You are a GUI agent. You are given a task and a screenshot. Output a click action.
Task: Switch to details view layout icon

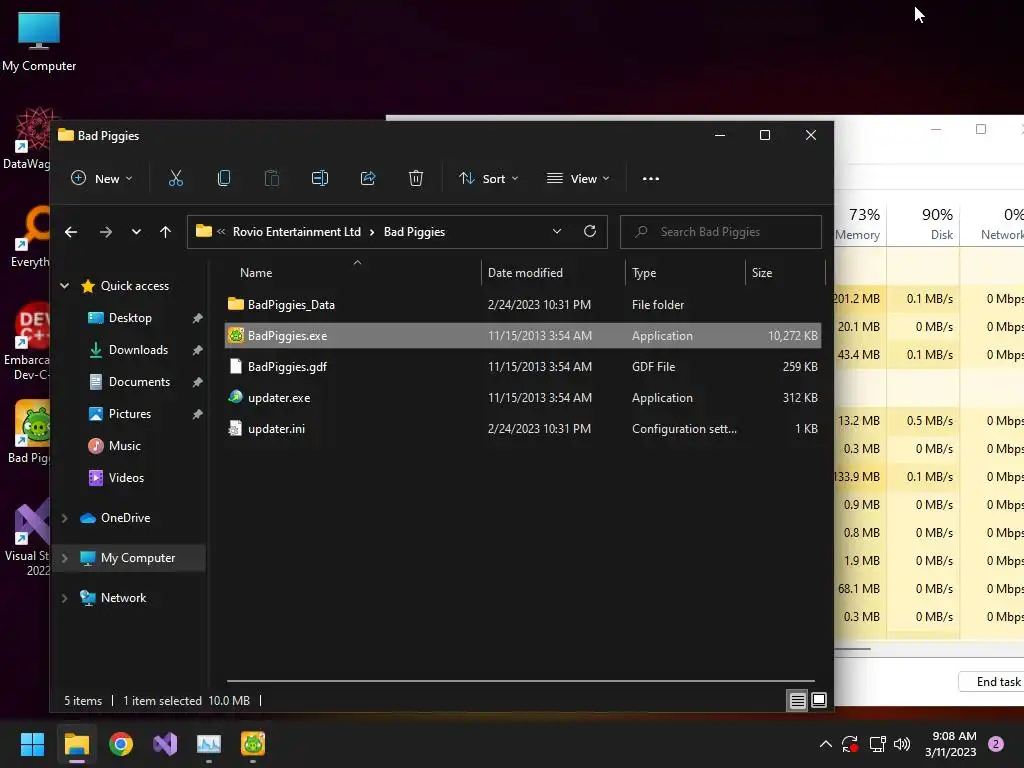[797, 701]
